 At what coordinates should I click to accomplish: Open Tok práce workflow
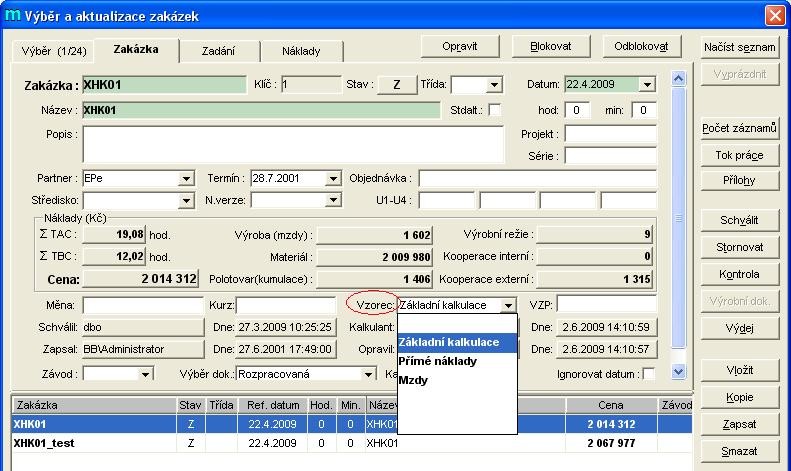740,155
